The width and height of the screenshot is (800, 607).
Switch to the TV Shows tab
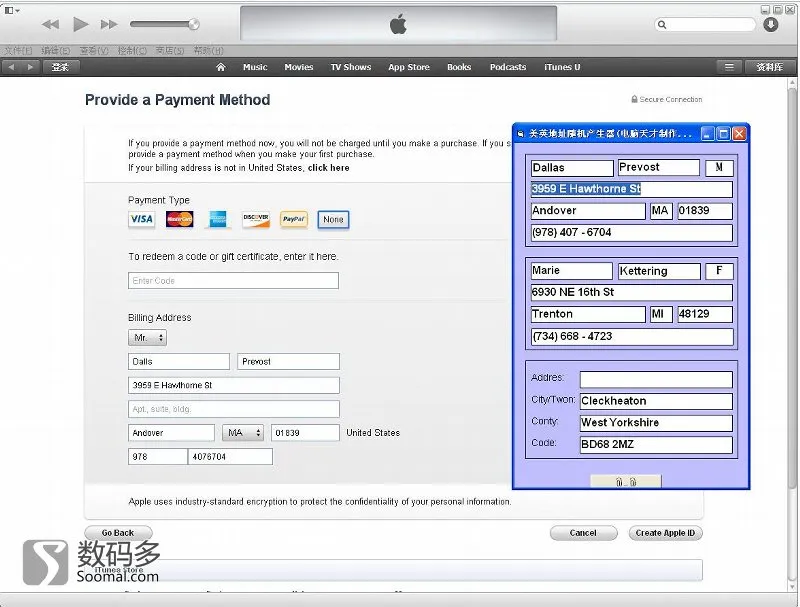(x=351, y=67)
